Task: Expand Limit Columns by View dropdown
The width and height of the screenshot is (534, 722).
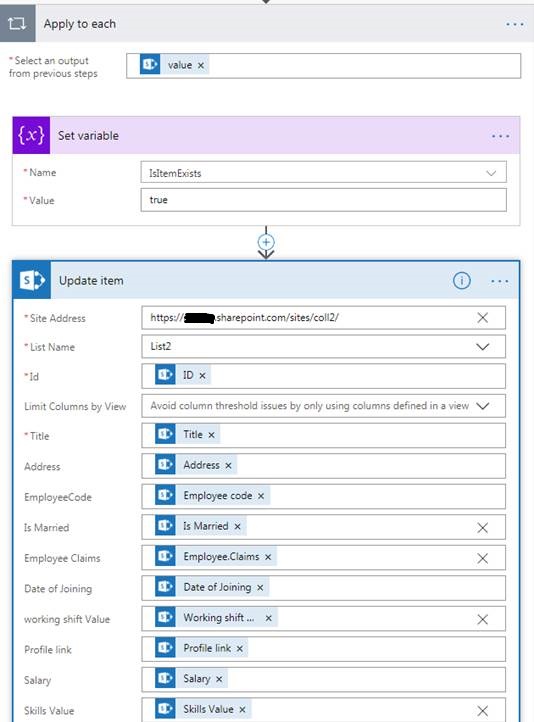Action: click(x=482, y=406)
